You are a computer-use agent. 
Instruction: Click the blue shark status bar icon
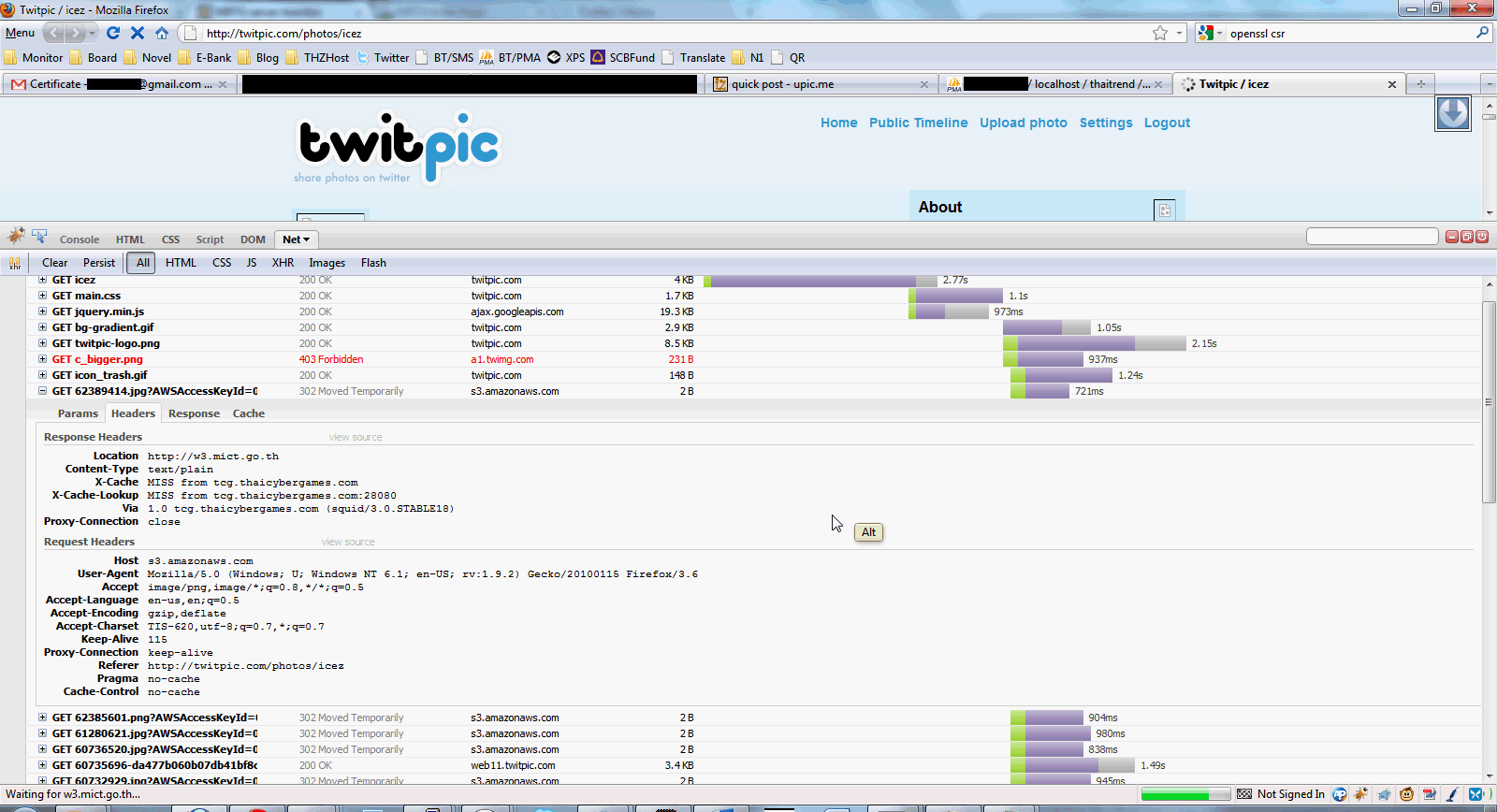(1385, 794)
